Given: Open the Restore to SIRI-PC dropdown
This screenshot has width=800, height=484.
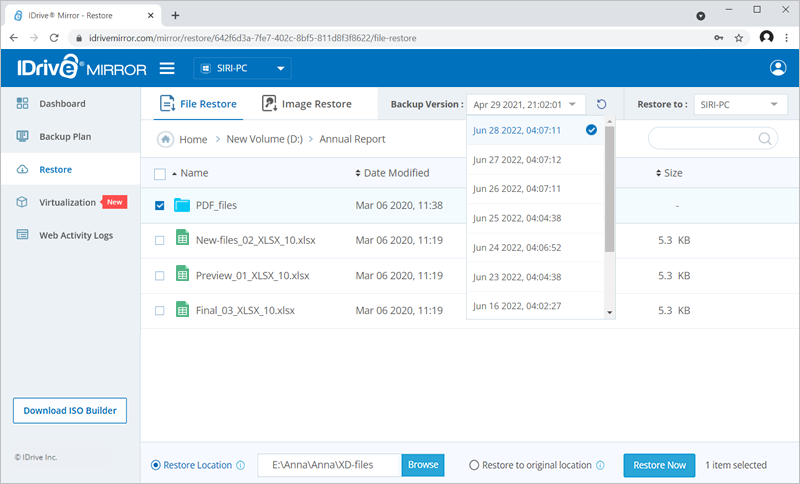Looking at the screenshot, I should tap(740, 105).
